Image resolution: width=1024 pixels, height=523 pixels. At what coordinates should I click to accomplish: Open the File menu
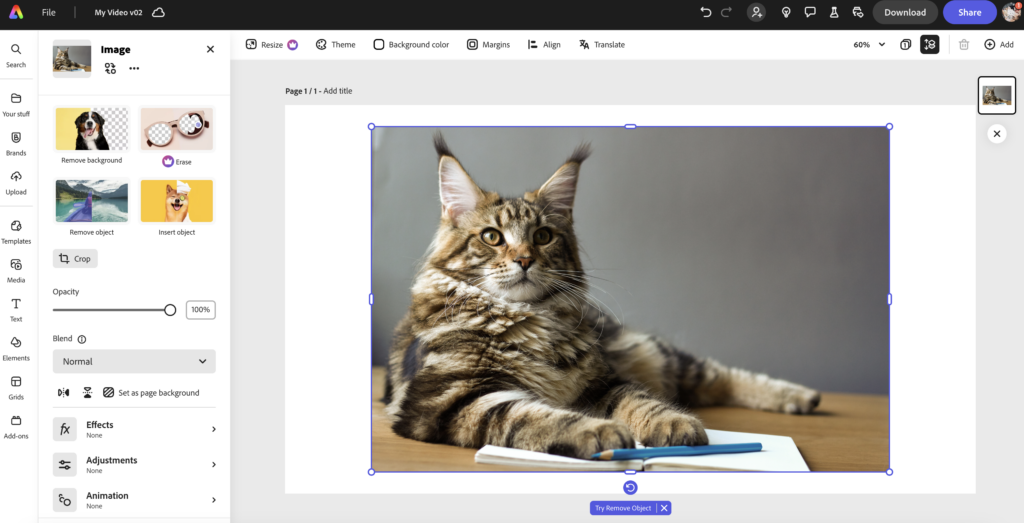tap(49, 13)
